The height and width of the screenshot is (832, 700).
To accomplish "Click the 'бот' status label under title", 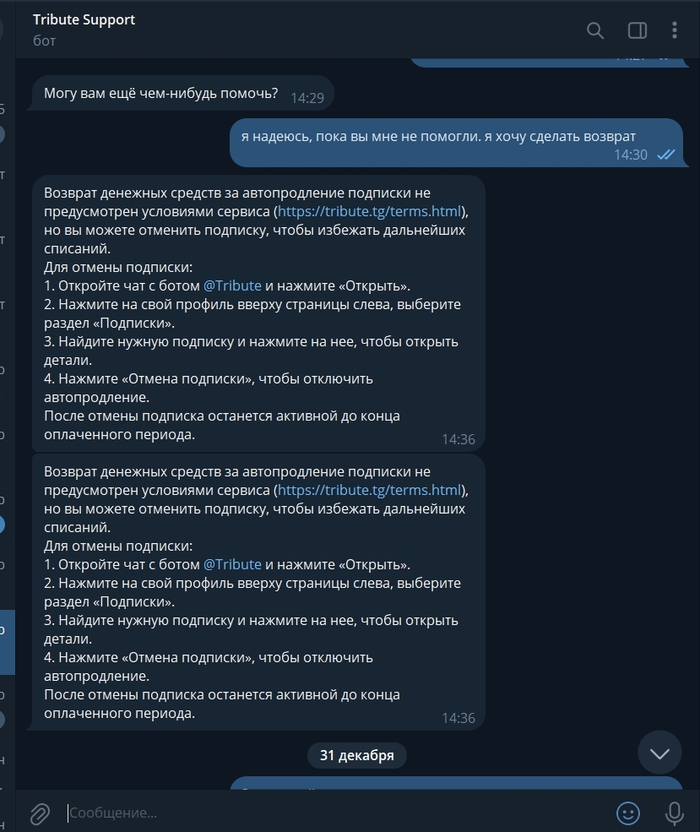I will (44, 41).
